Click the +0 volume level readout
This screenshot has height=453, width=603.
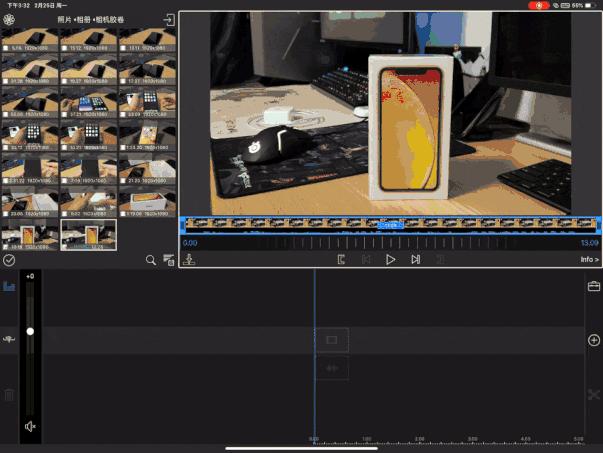click(x=30, y=276)
